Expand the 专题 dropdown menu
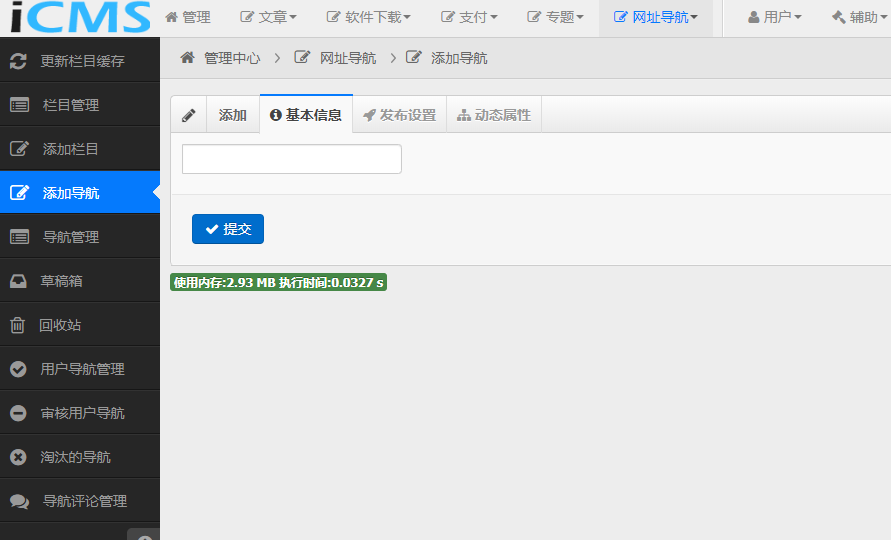This screenshot has height=540, width=891. [x=555, y=18]
